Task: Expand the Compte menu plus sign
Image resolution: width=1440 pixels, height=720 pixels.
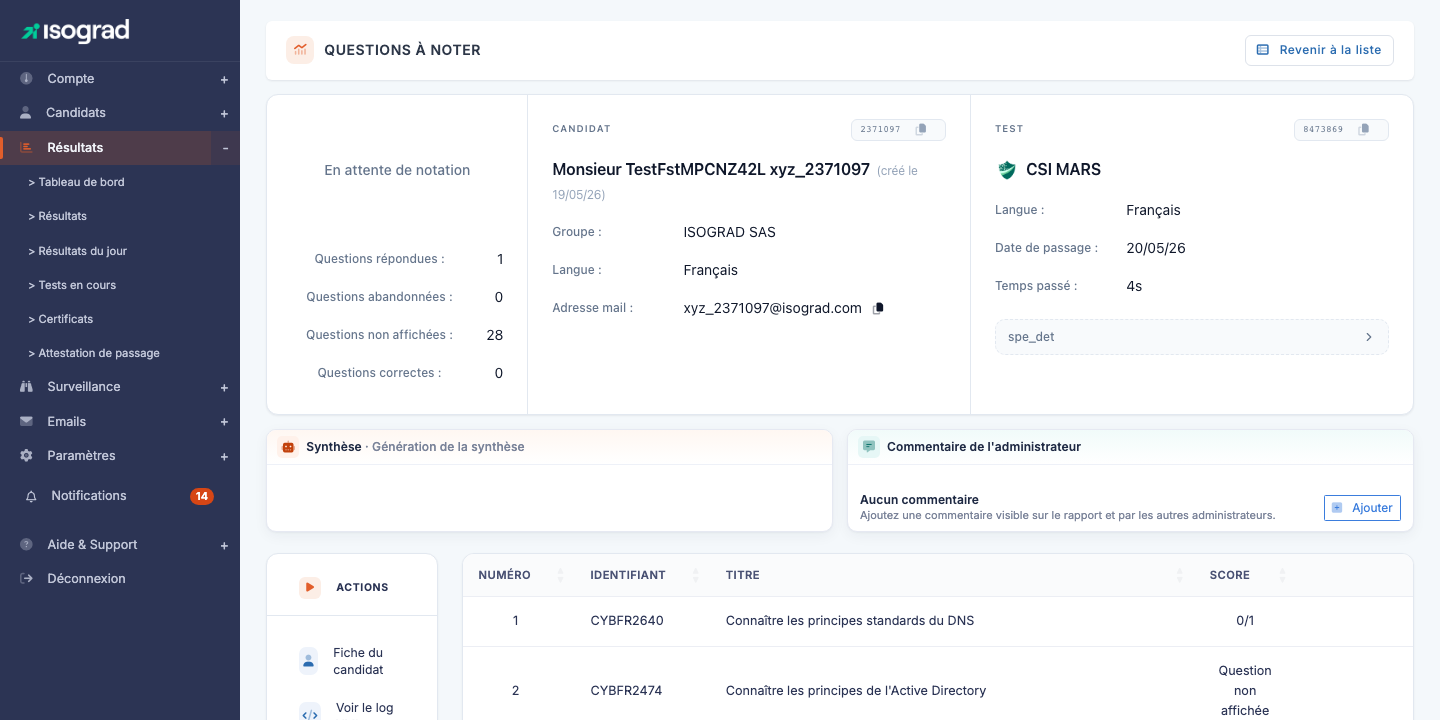Action: click(224, 80)
